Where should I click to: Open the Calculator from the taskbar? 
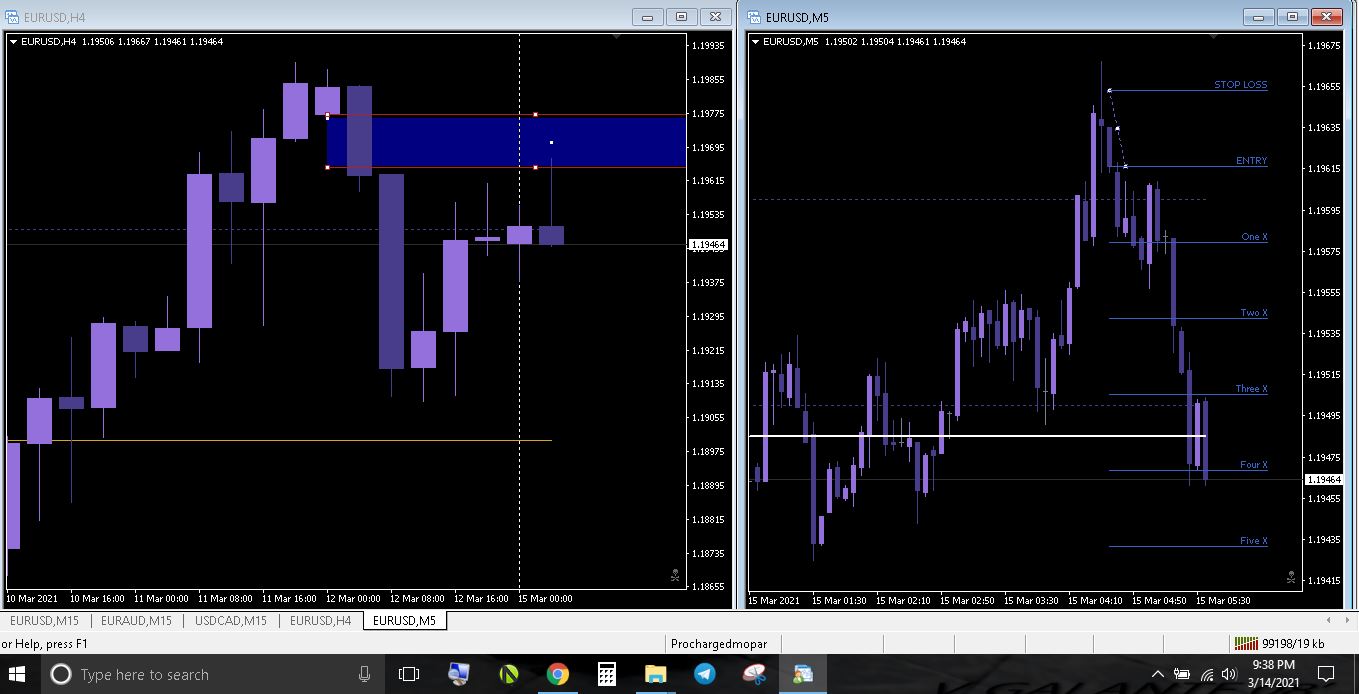coord(607,675)
